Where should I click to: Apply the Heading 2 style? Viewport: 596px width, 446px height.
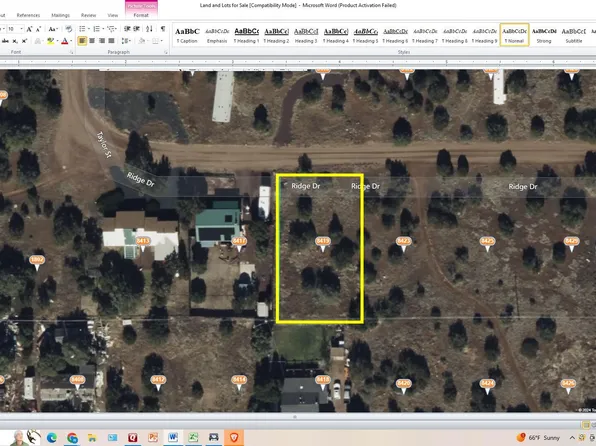point(276,35)
